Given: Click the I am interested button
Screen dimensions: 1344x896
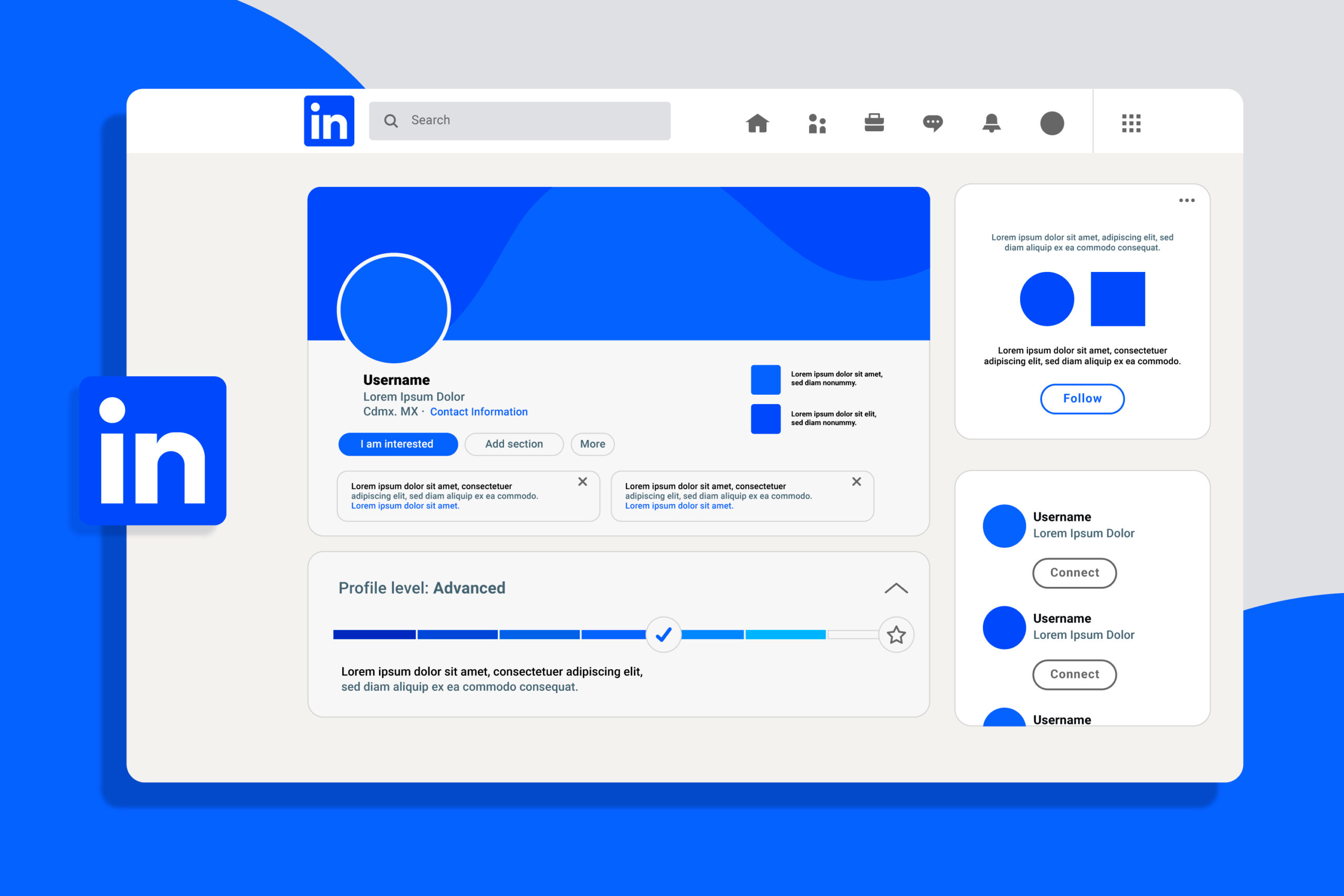Looking at the screenshot, I should [397, 444].
